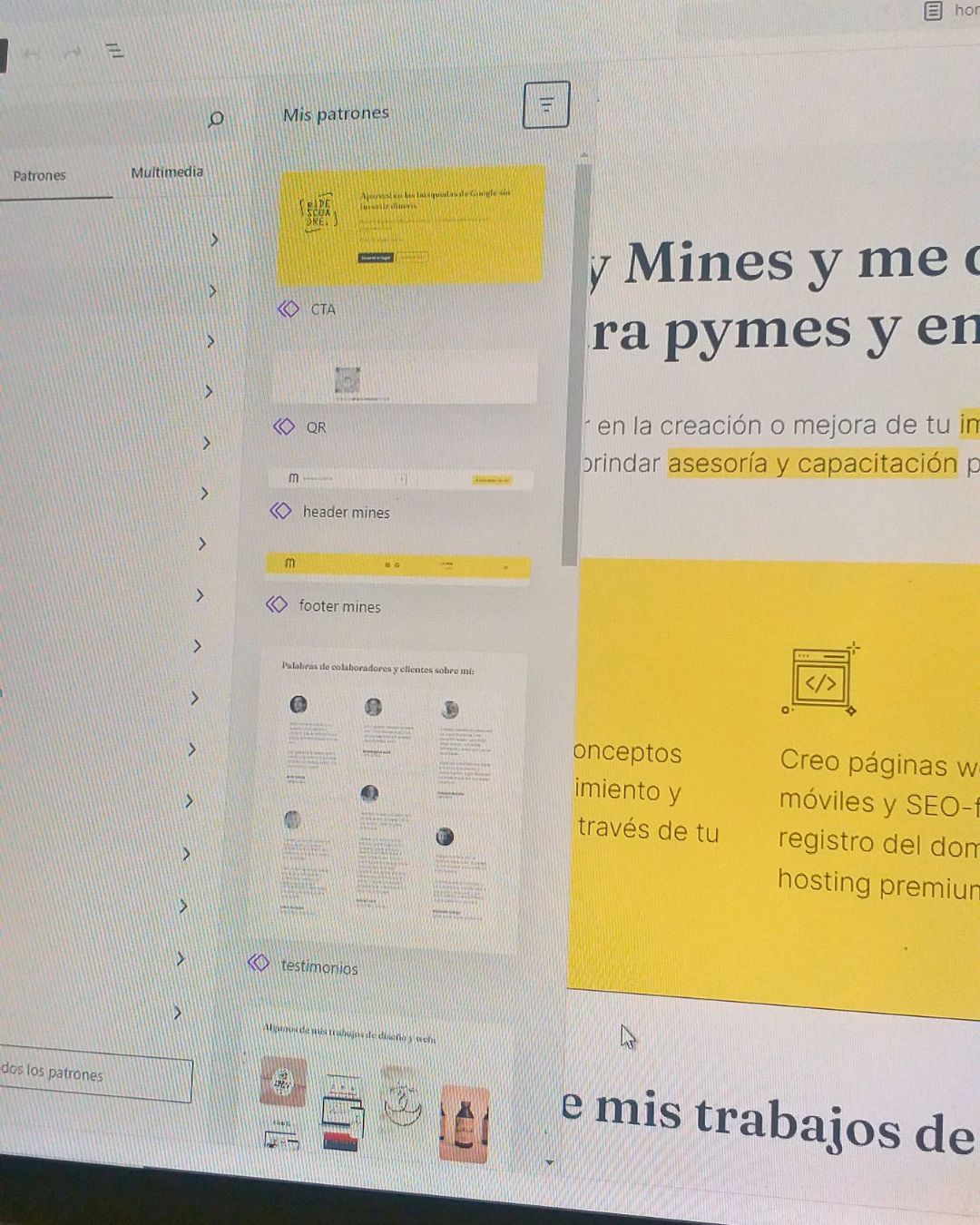Select the yellow CTA pattern thumbnail
This screenshot has width=980, height=1225.
point(411,225)
